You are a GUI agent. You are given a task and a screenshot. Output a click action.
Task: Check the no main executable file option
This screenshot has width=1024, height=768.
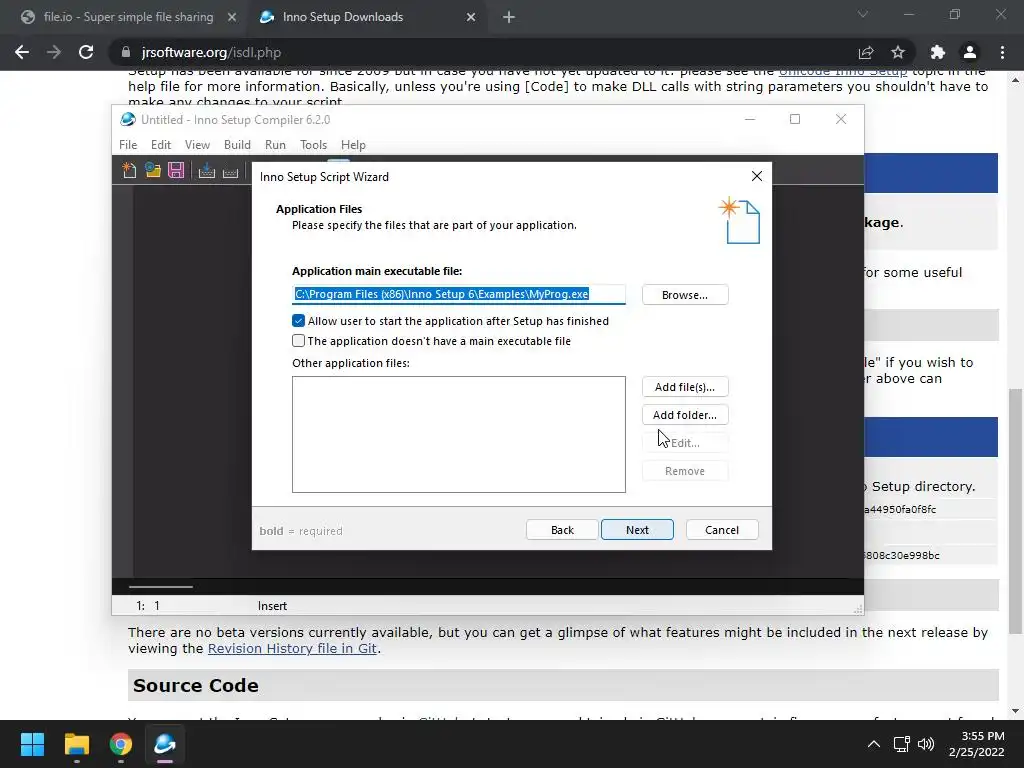pos(298,341)
